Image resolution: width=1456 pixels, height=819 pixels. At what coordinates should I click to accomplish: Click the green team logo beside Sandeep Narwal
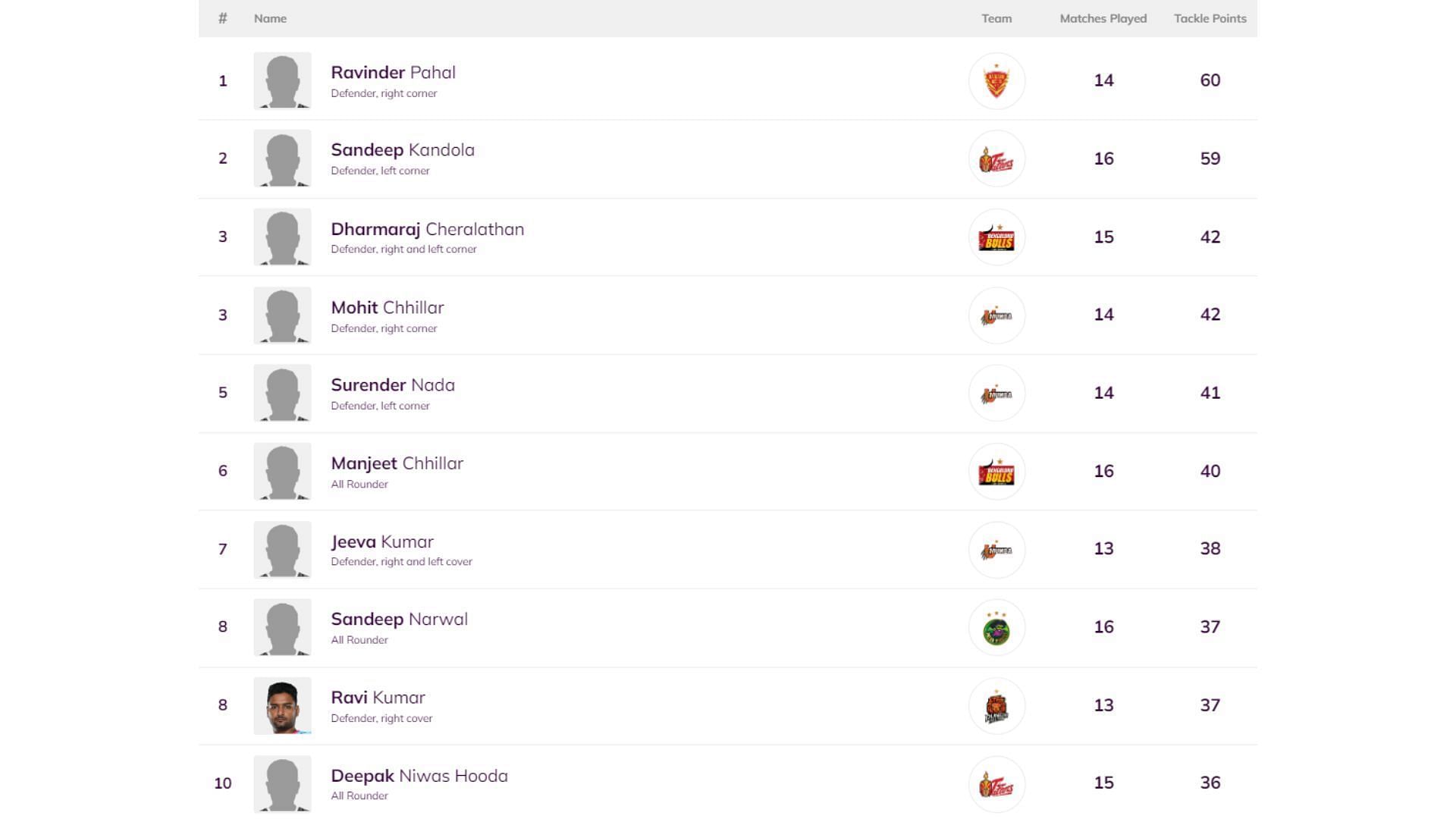click(996, 628)
